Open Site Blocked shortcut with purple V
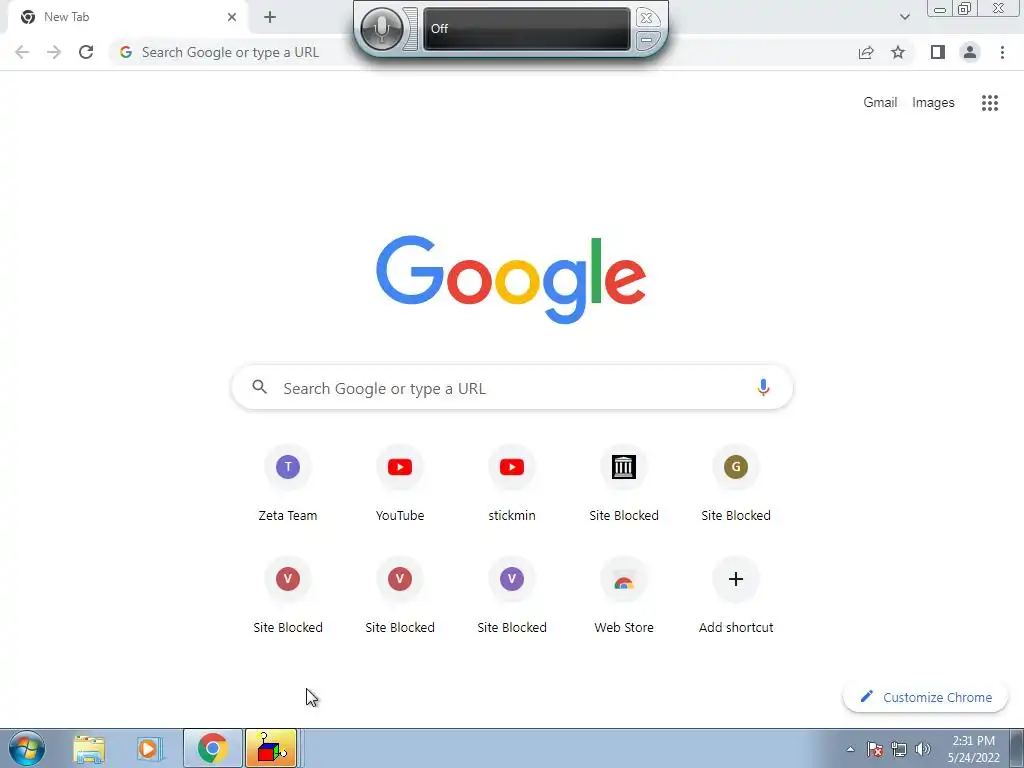 511,596
